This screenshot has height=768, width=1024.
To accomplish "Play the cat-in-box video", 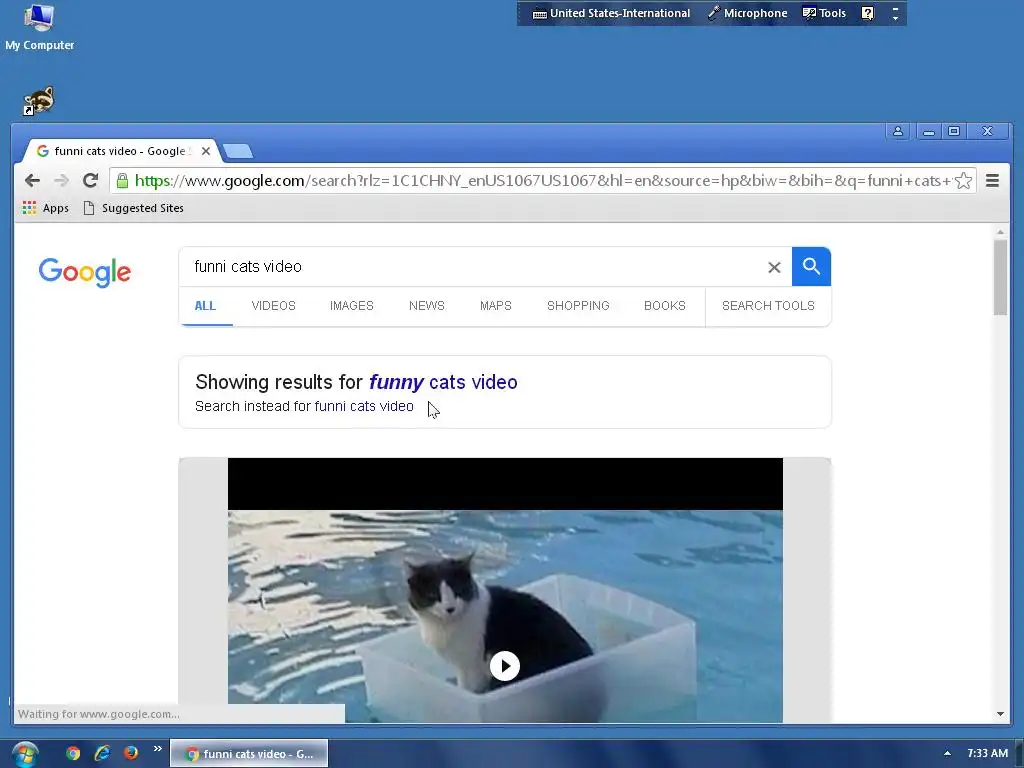I will pyautogui.click(x=505, y=665).
